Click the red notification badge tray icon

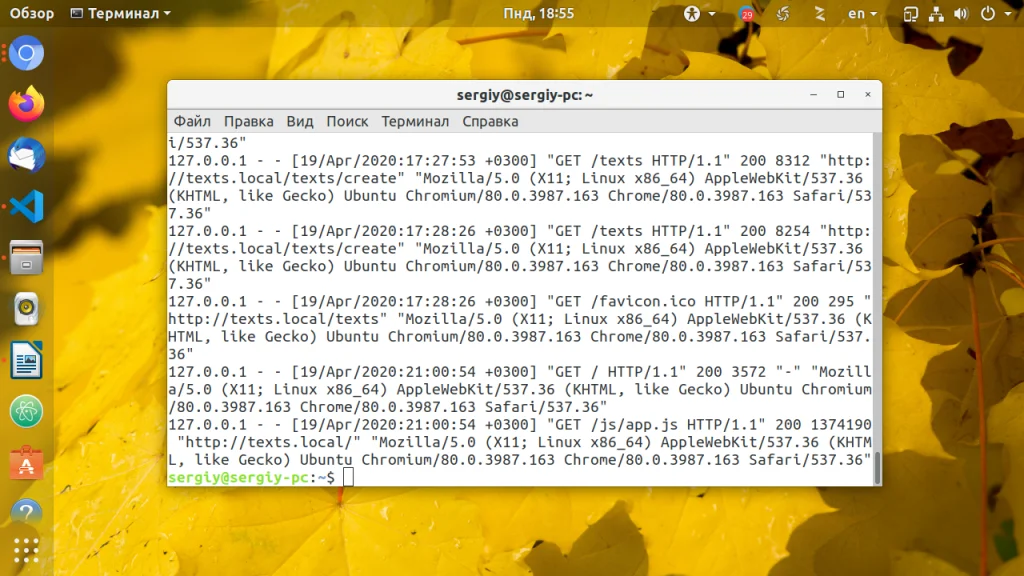(746, 14)
